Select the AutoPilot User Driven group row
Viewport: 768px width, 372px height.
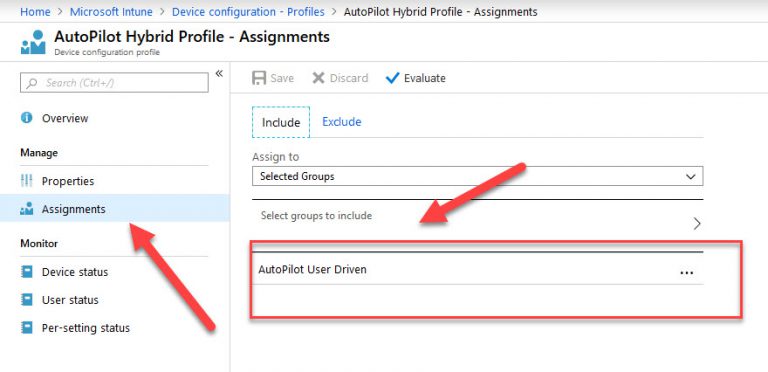click(x=478, y=269)
